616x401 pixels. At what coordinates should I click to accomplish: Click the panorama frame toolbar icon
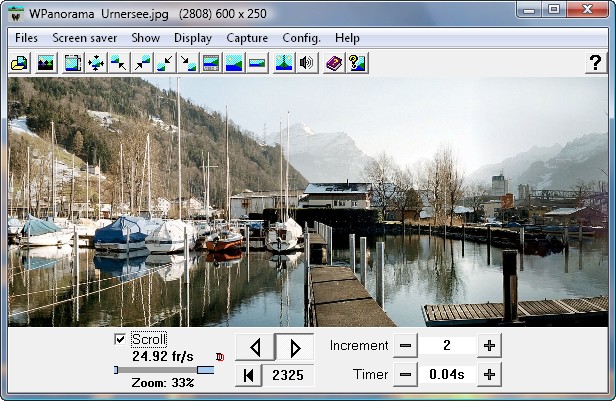point(73,63)
